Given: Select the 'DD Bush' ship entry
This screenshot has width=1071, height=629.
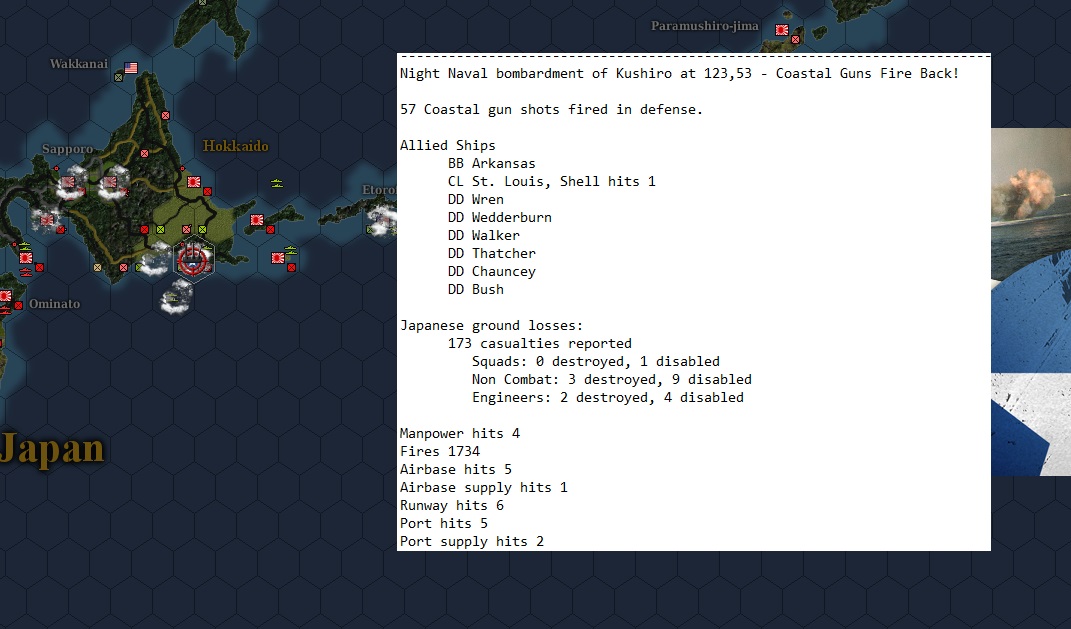Looking at the screenshot, I should [x=475, y=289].
